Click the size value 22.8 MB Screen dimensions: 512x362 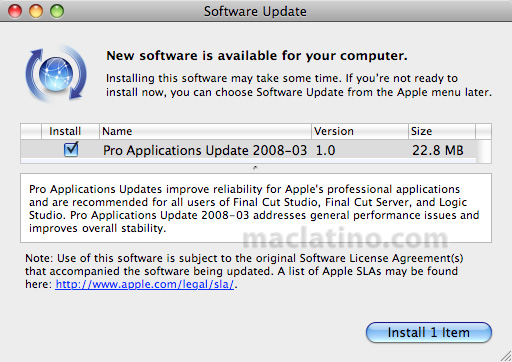pos(438,150)
